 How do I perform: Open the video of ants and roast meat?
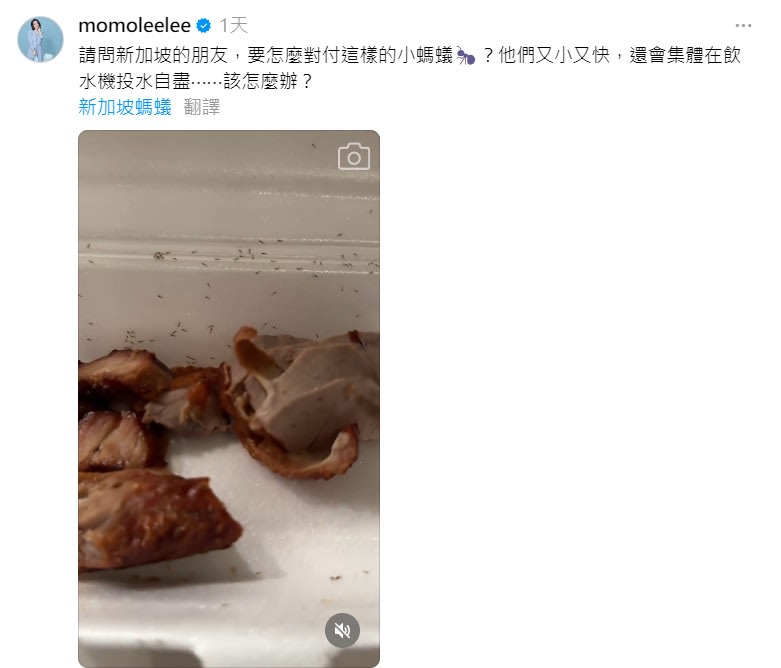(x=229, y=399)
